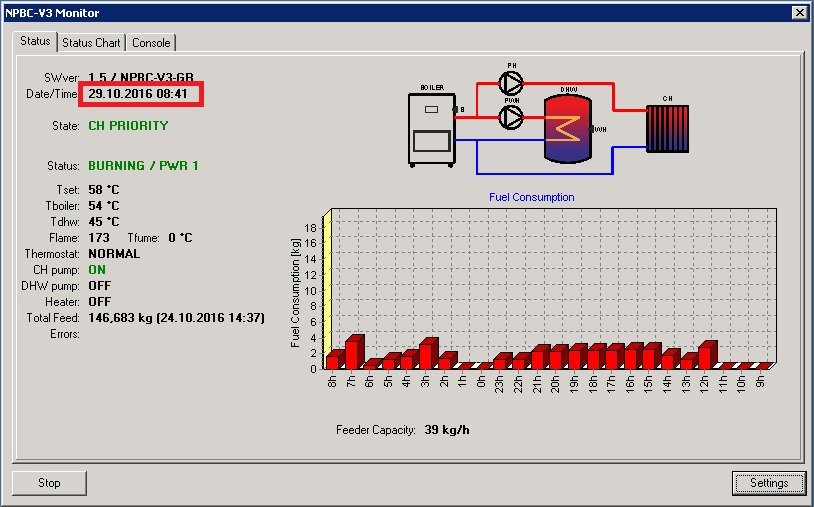Click the DHW tank icon
Screen dimensions: 814x507
568,130
